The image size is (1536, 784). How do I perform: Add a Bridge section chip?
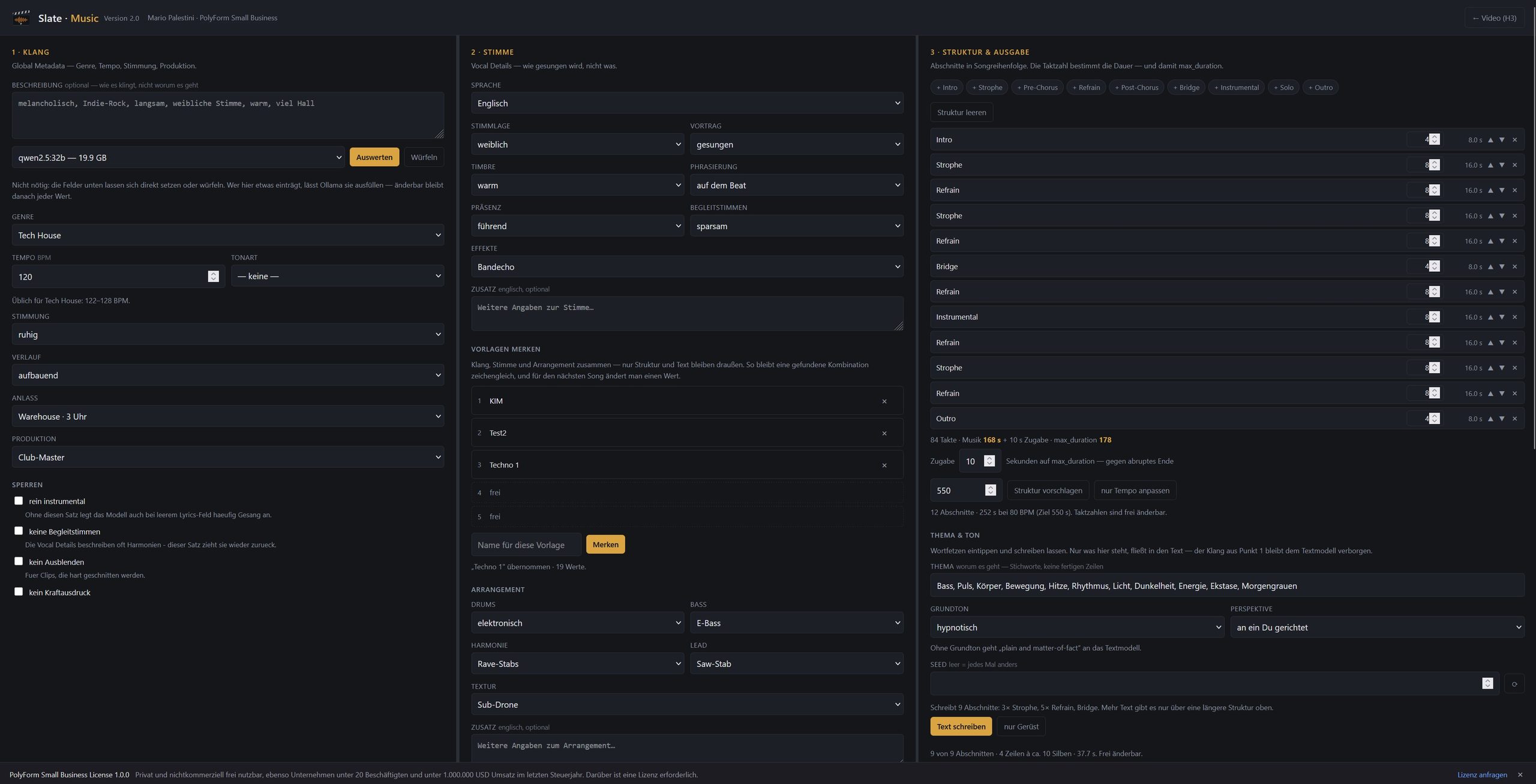(x=1186, y=88)
